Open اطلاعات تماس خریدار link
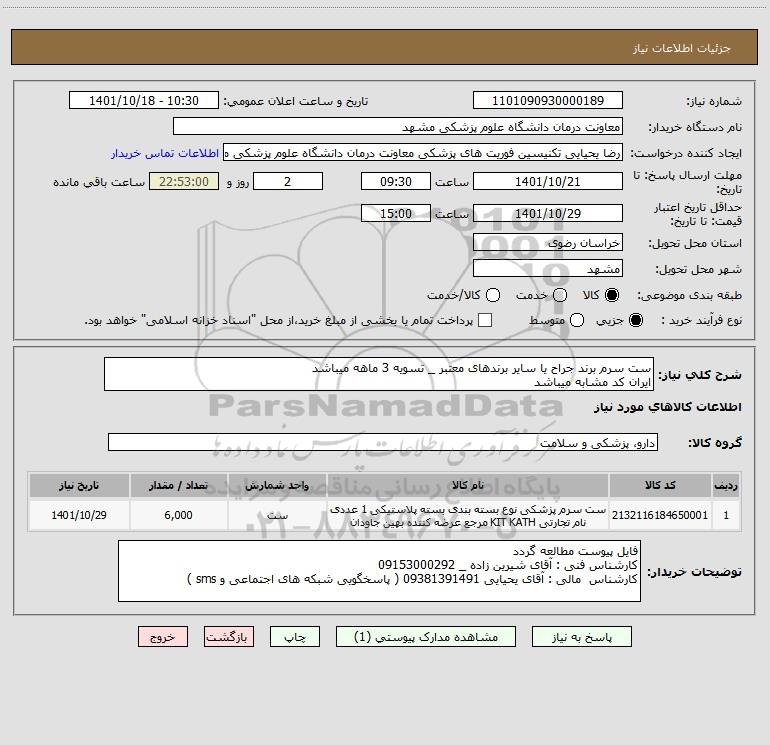Screen dimensions: 770x745 [165, 153]
